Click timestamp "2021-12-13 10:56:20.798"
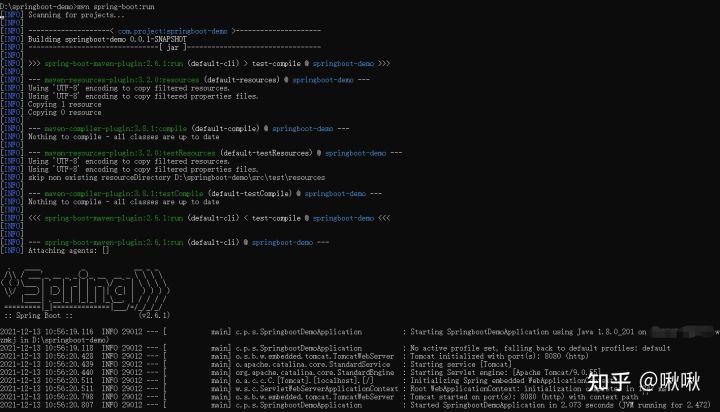This screenshot has height=412, width=720. point(47,397)
